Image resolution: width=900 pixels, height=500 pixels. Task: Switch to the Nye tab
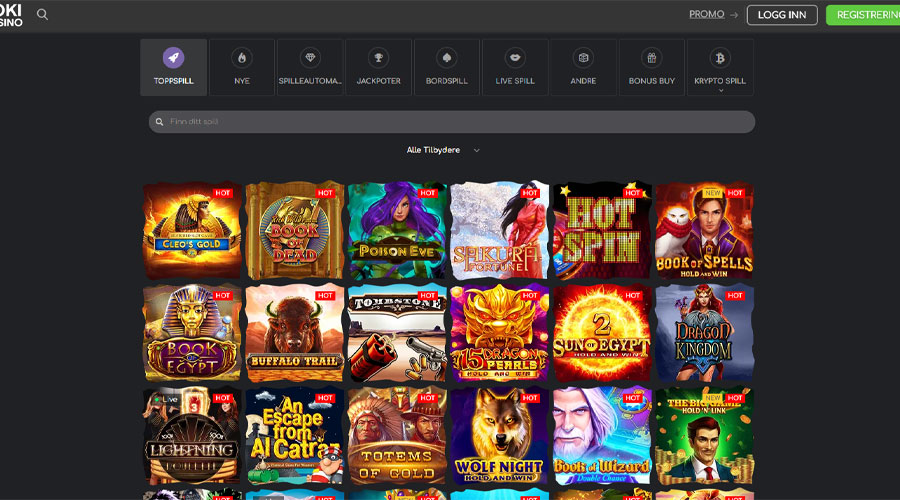(242, 67)
